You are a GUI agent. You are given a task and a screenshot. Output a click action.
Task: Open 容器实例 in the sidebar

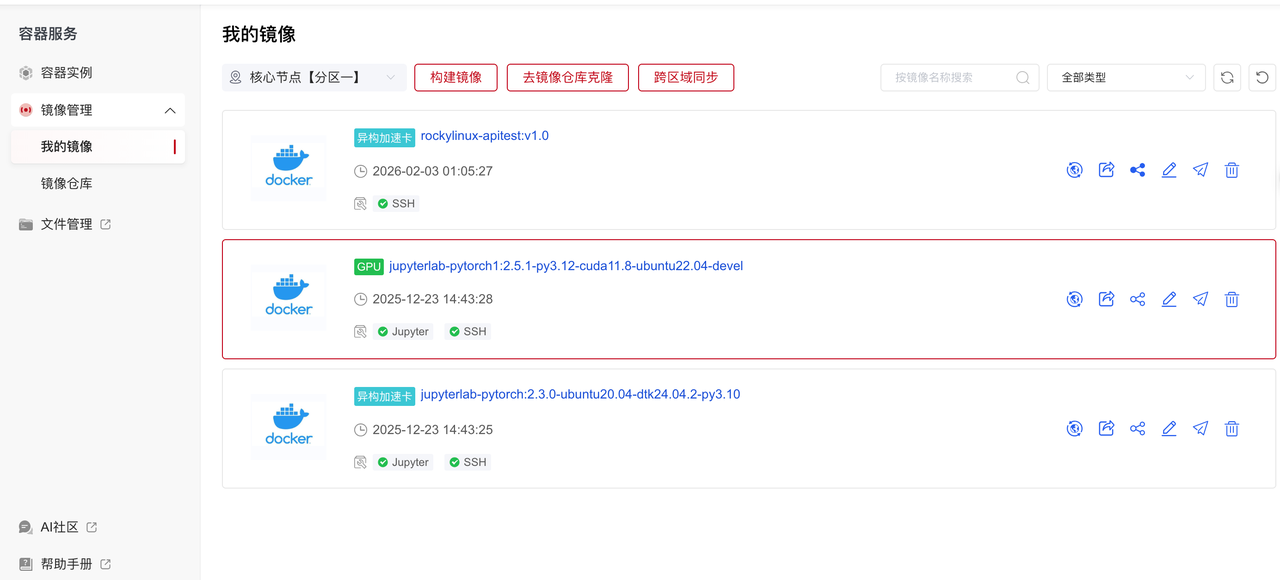point(66,73)
